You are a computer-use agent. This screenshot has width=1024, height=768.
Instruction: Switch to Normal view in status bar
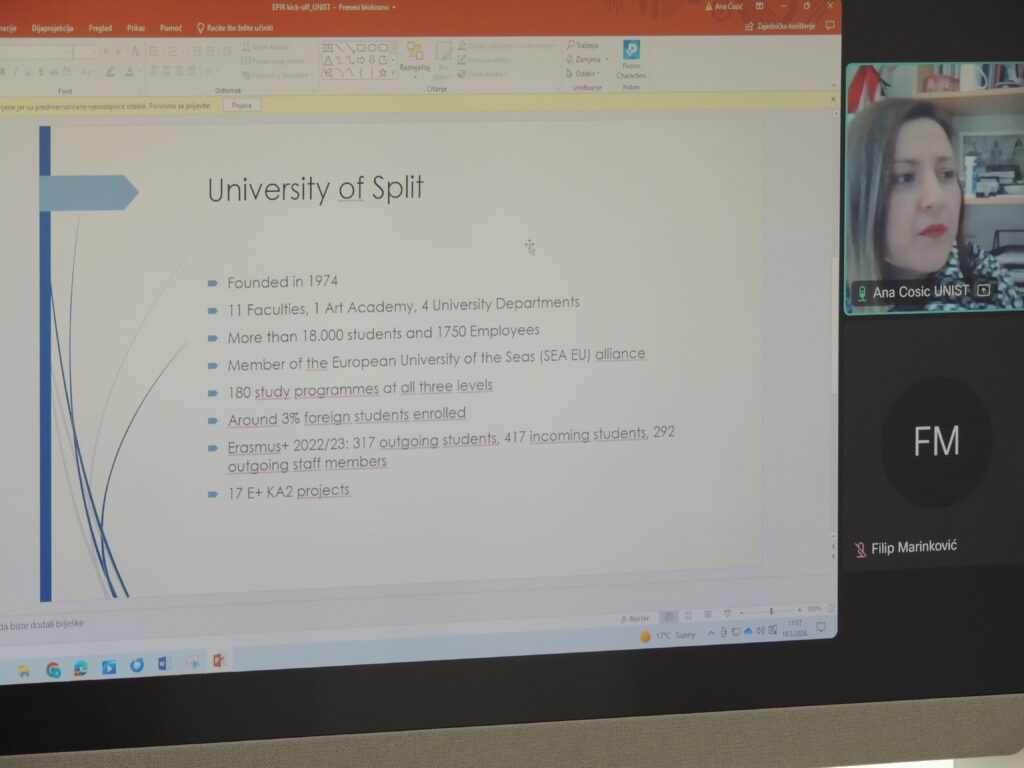pyautogui.click(x=669, y=616)
